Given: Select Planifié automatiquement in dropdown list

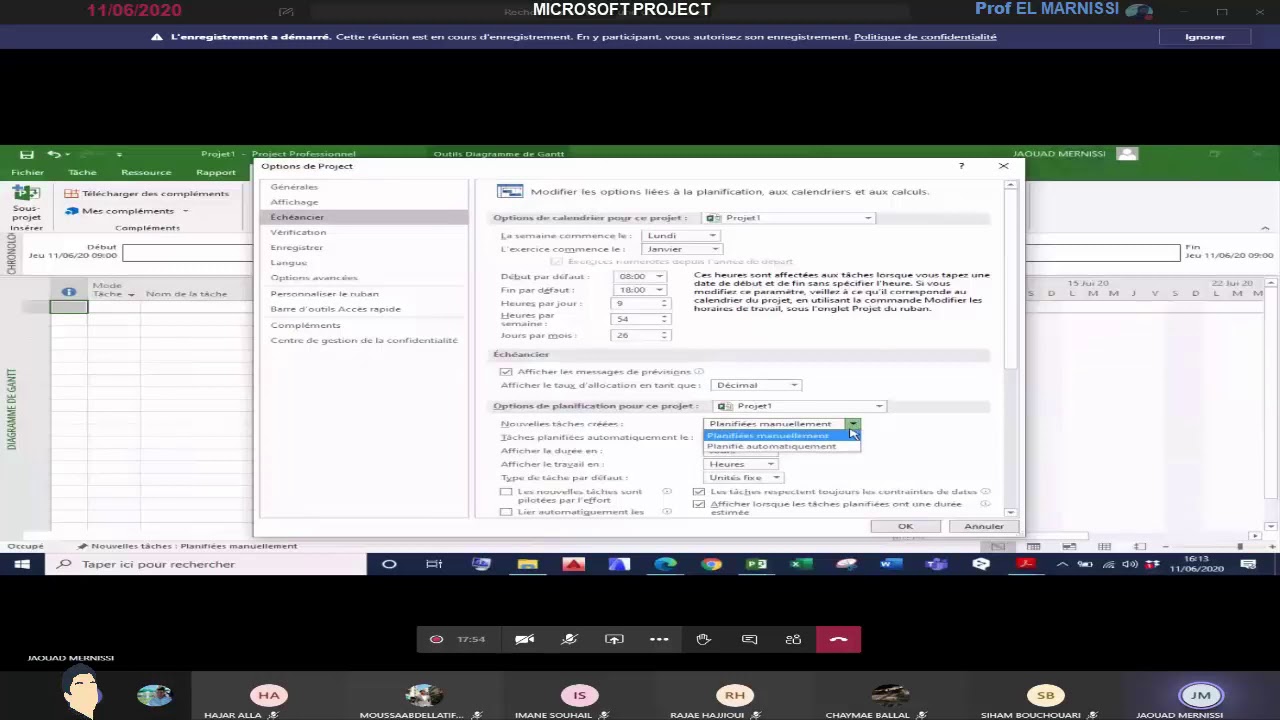Looking at the screenshot, I should (781, 446).
